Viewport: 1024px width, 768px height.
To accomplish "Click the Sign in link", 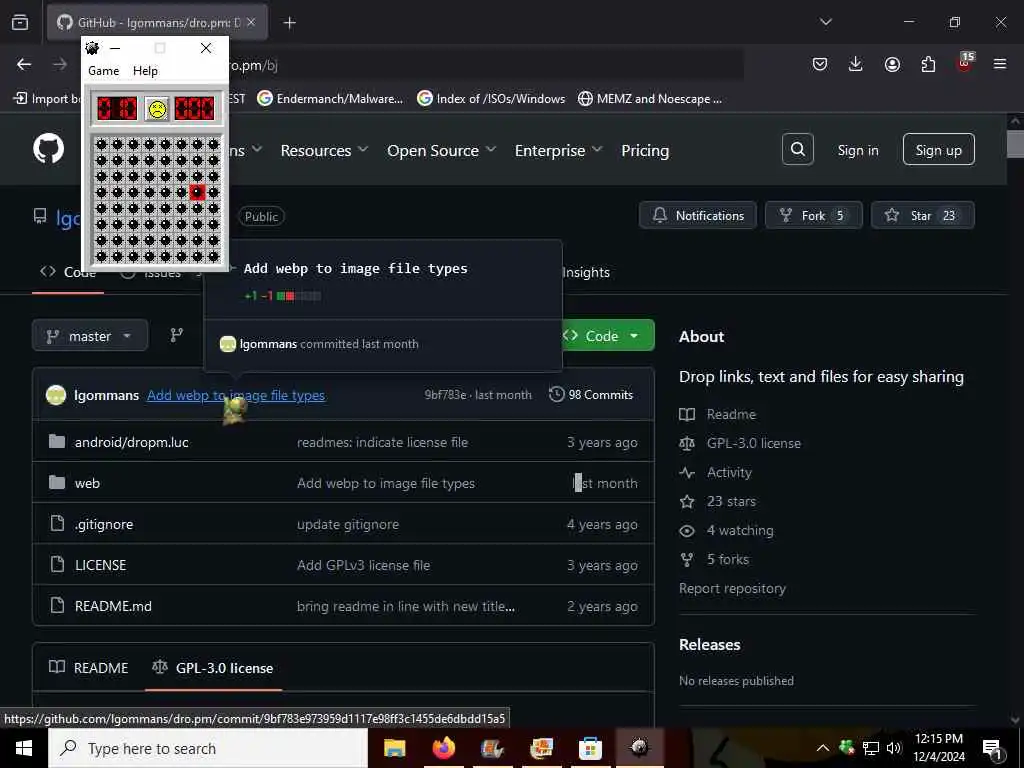I will [x=857, y=150].
